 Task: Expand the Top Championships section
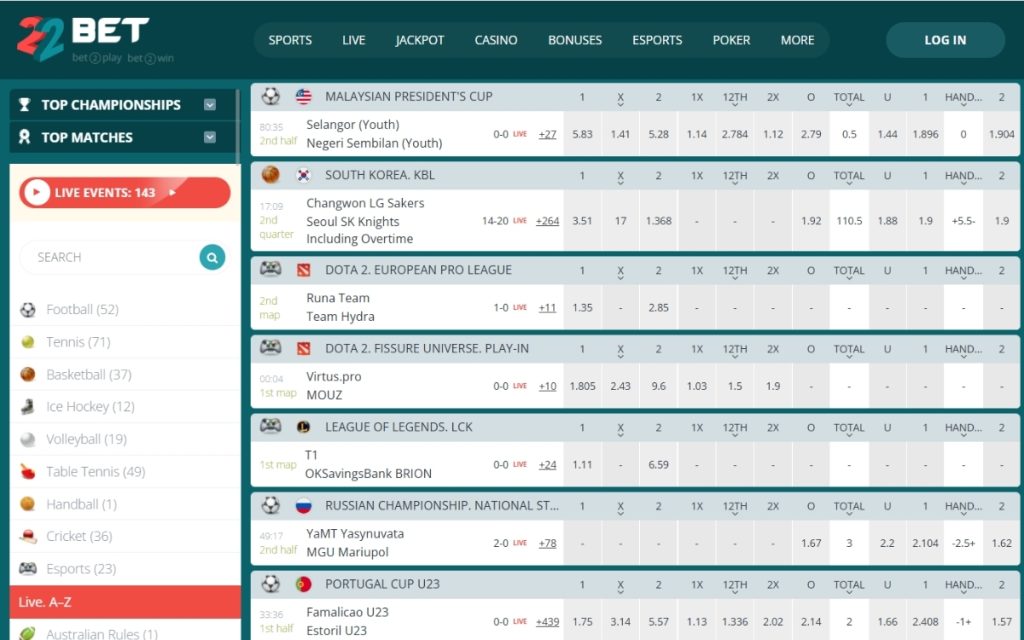tap(210, 104)
